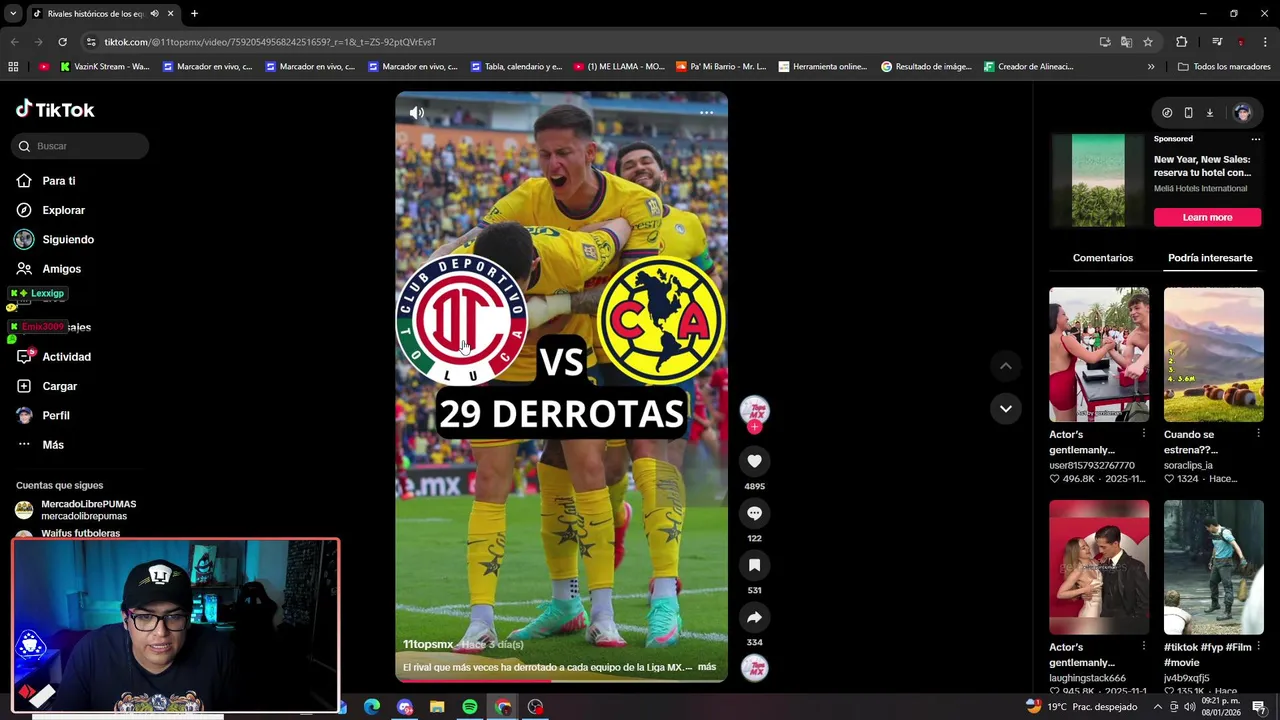
Task: Click the video progress bar
Action: [x=561, y=681]
